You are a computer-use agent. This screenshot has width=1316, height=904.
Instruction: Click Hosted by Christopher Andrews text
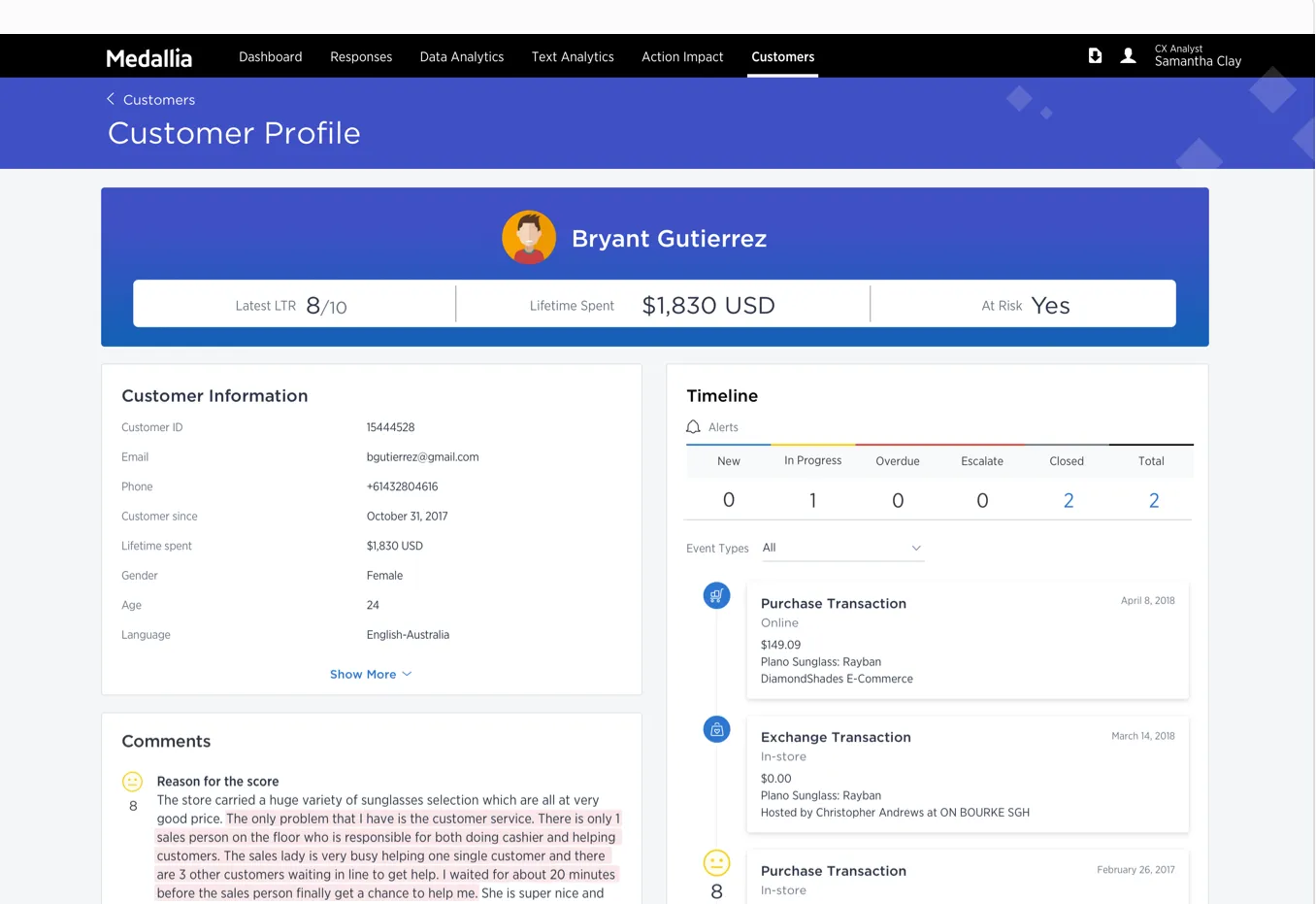click(x=895, y=813)
